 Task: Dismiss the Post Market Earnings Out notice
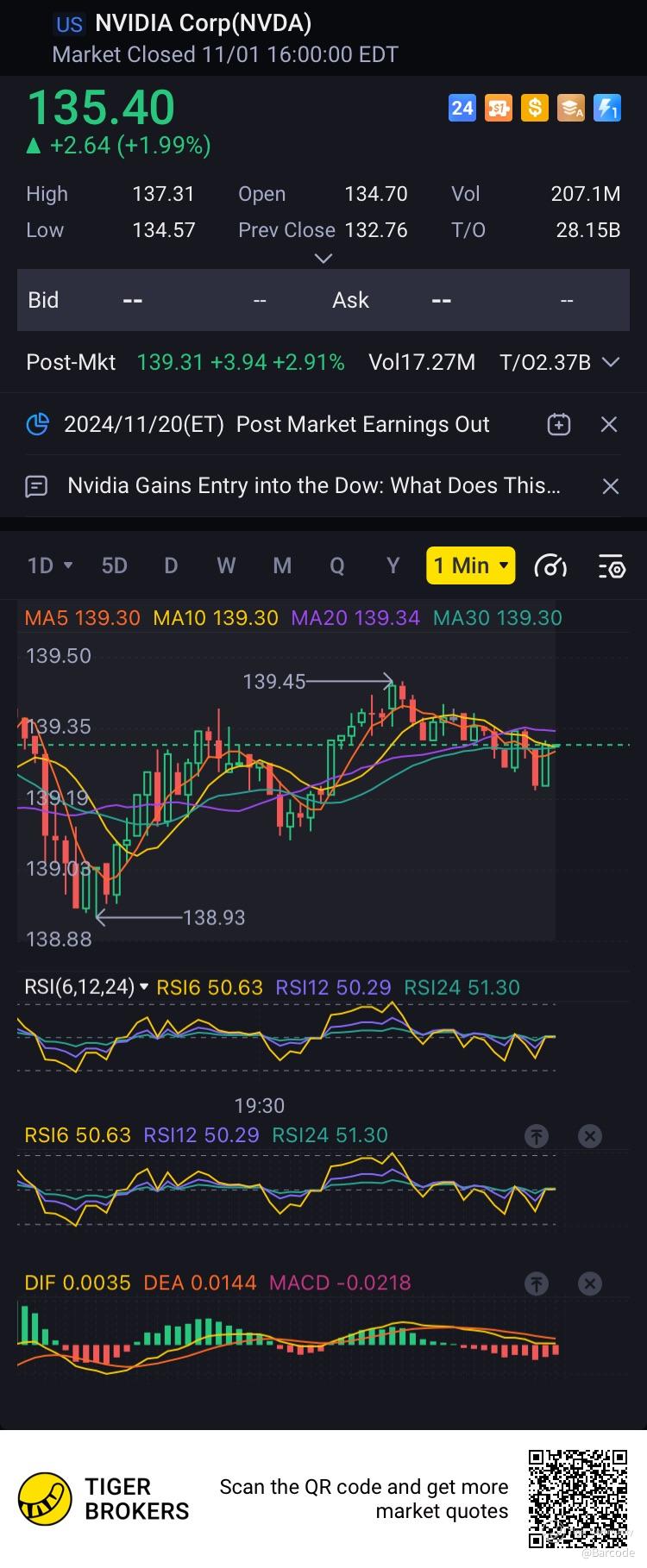pyautogui.click(x=609, y=424)
